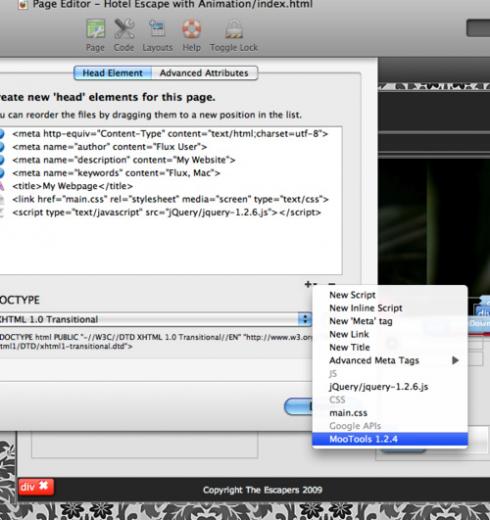Pick main.css from the menu

click(390, 413)
